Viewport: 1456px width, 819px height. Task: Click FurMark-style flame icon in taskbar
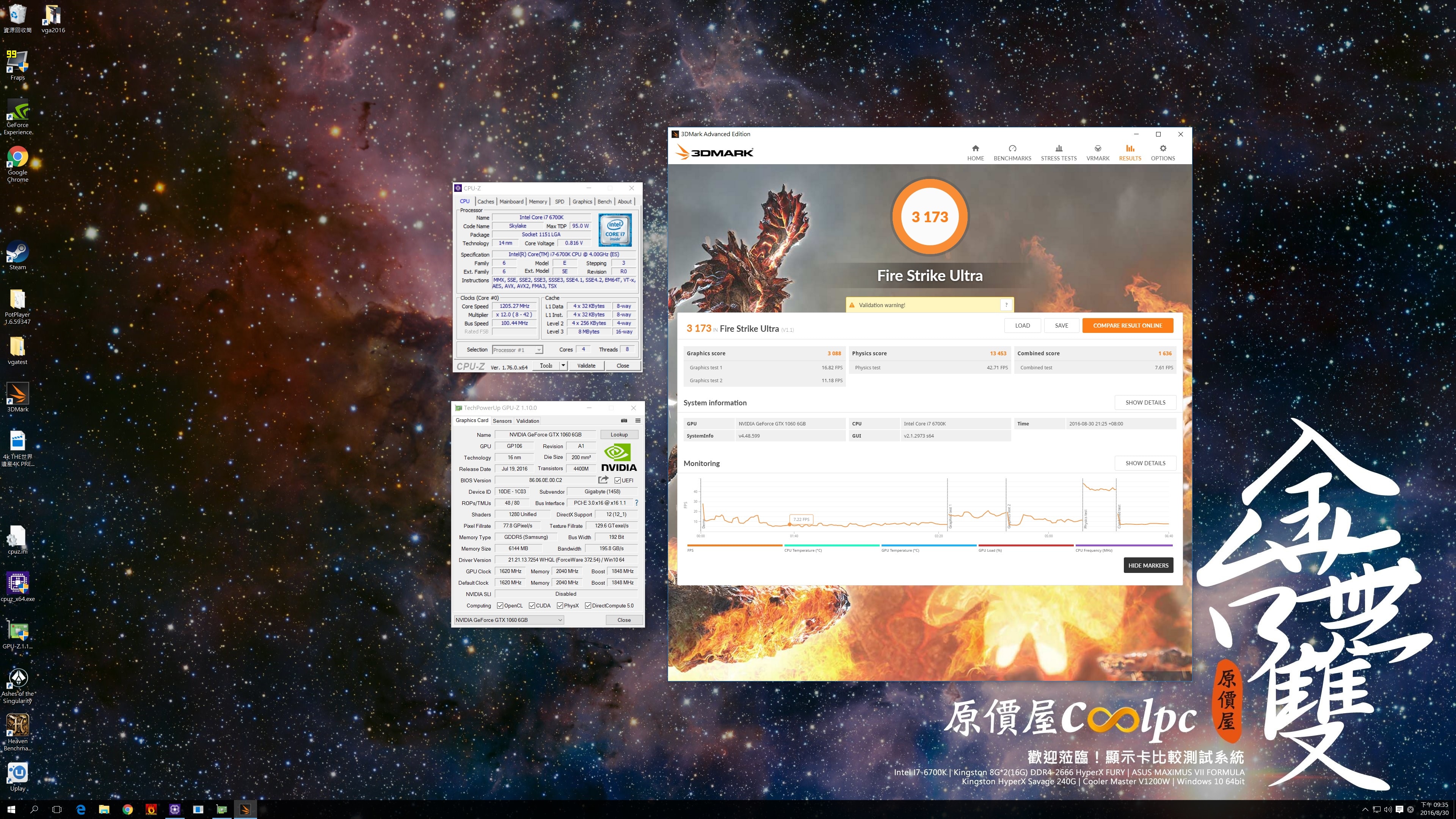pyautogui.click(x=151, y=810)
